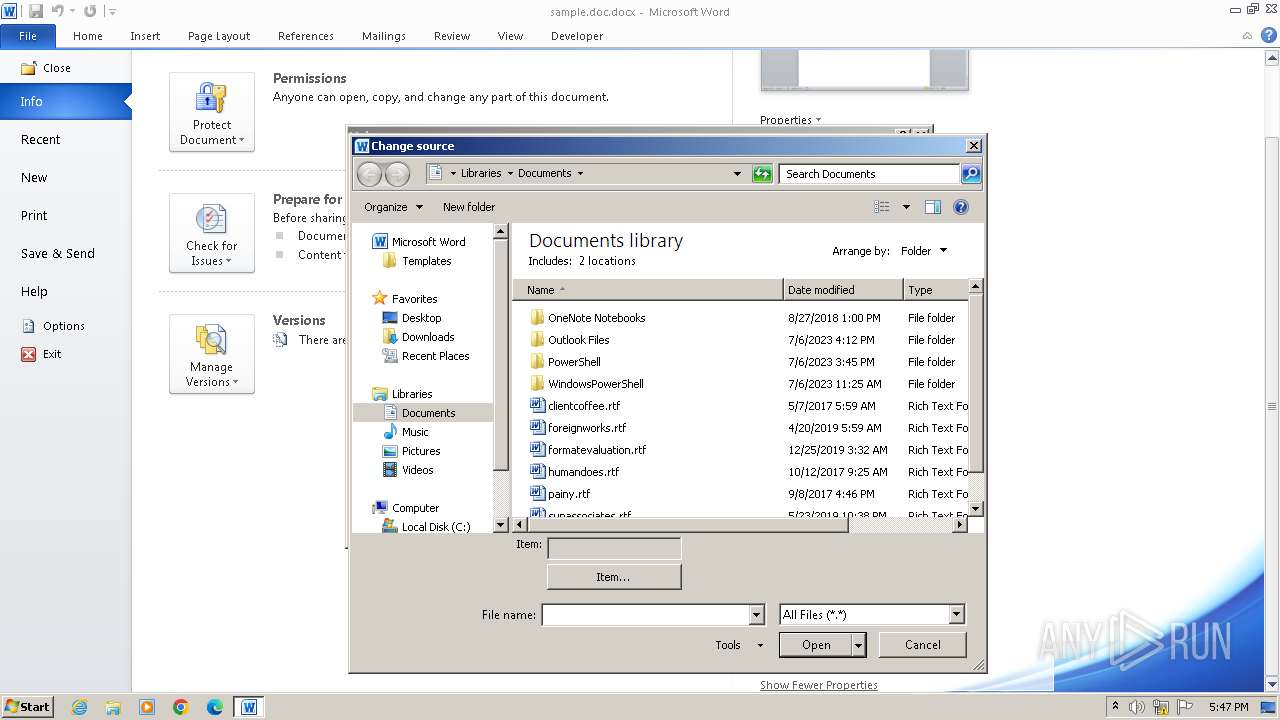Select formatevaluation.rtf file
This screenshot has height=720, width=1280.
point(597,450)
